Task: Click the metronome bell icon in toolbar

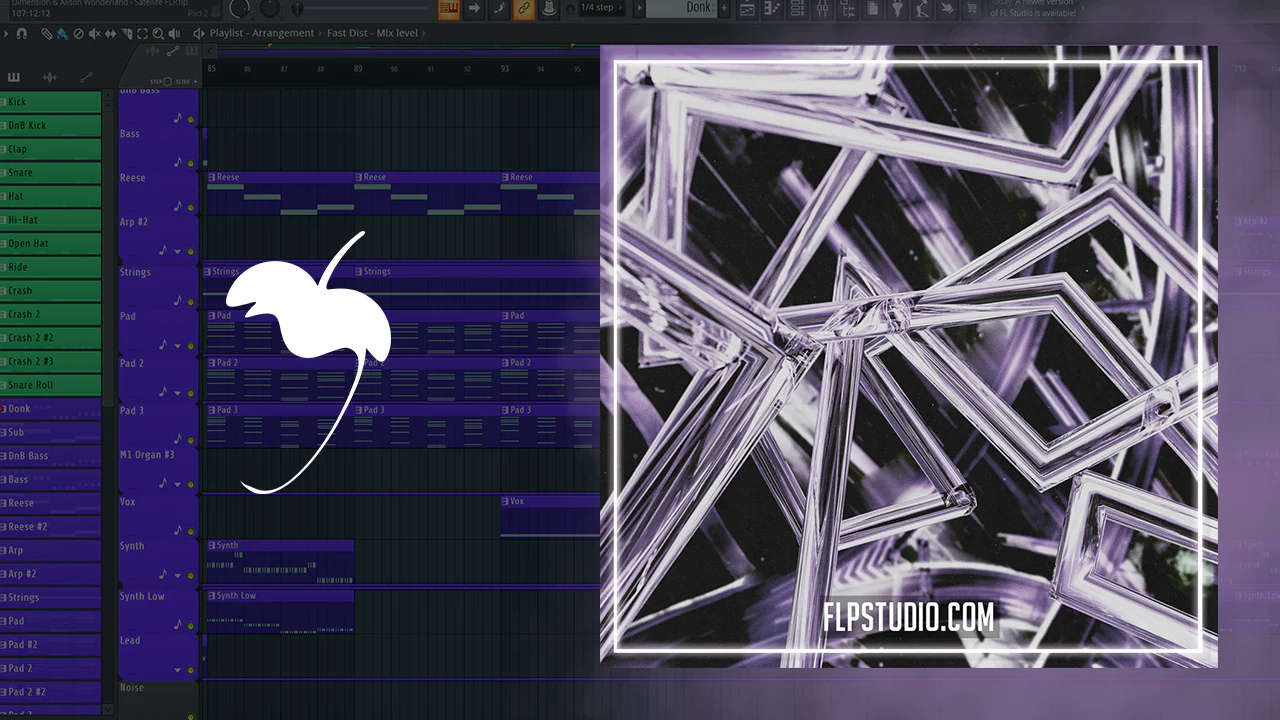Action: click(x=549, y=9)
